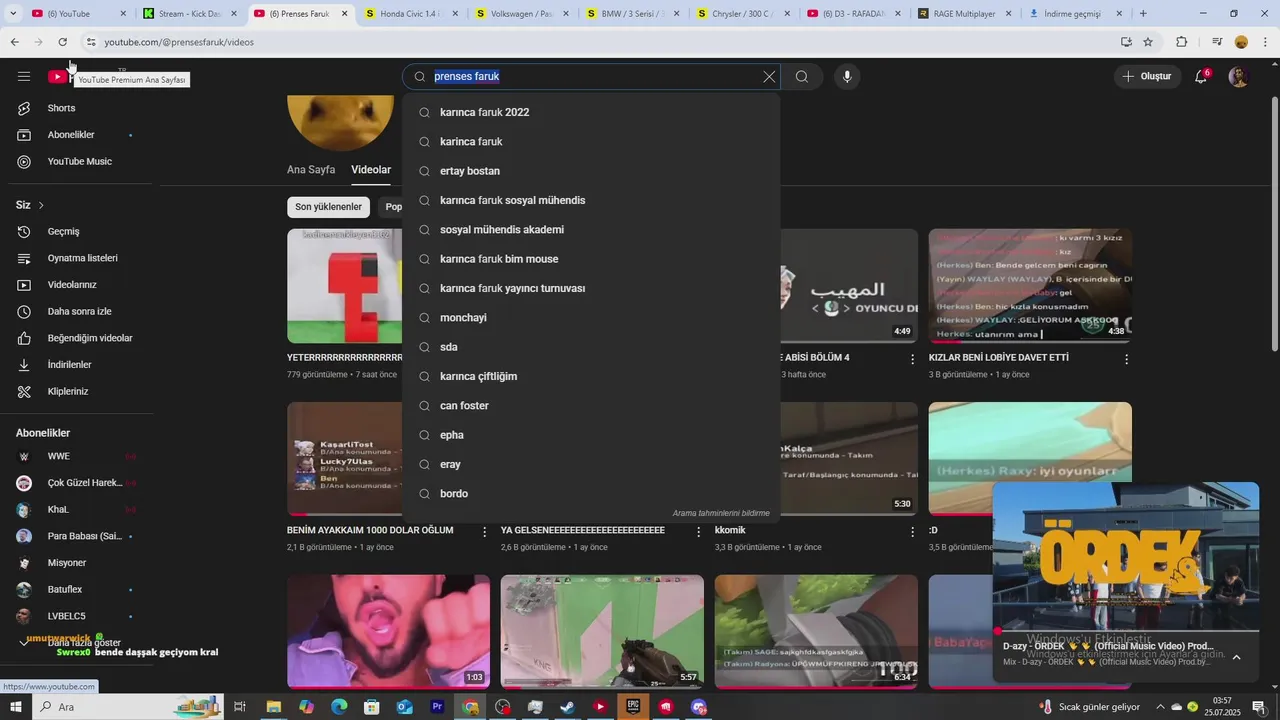Clear the search box with the X icon
This screenshot has width=1280, height=720.
[x=769, y=77]
